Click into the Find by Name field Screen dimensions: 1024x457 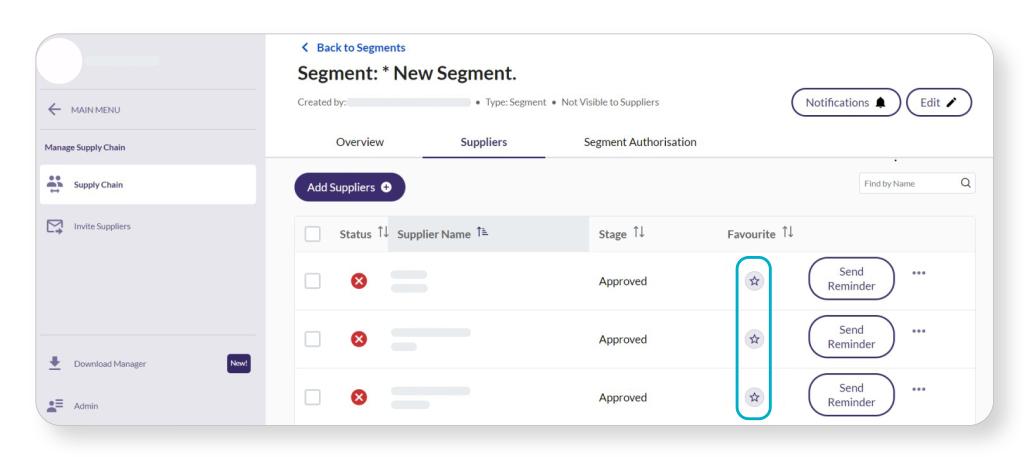[x=906, y=184]
